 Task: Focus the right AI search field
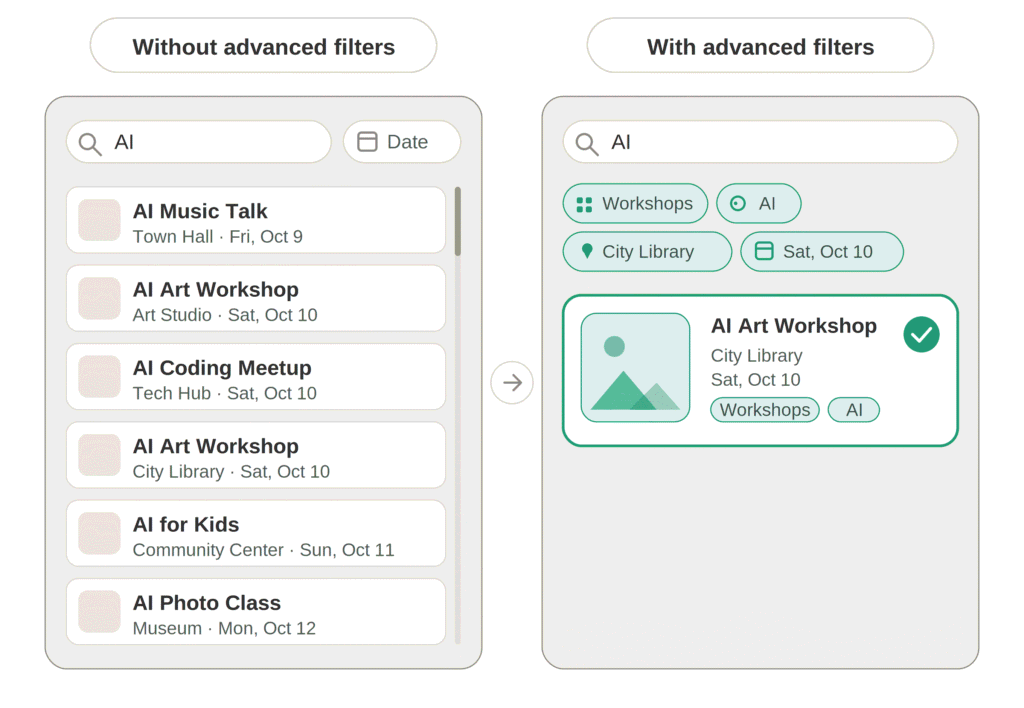point(760,142)
